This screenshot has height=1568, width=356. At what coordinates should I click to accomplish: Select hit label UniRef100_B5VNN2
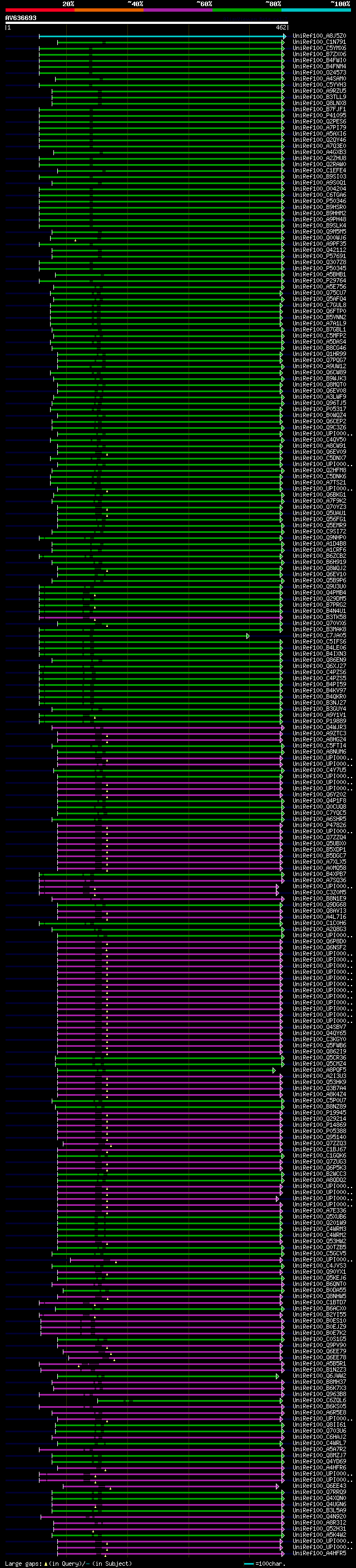click(x=319, y=317)
